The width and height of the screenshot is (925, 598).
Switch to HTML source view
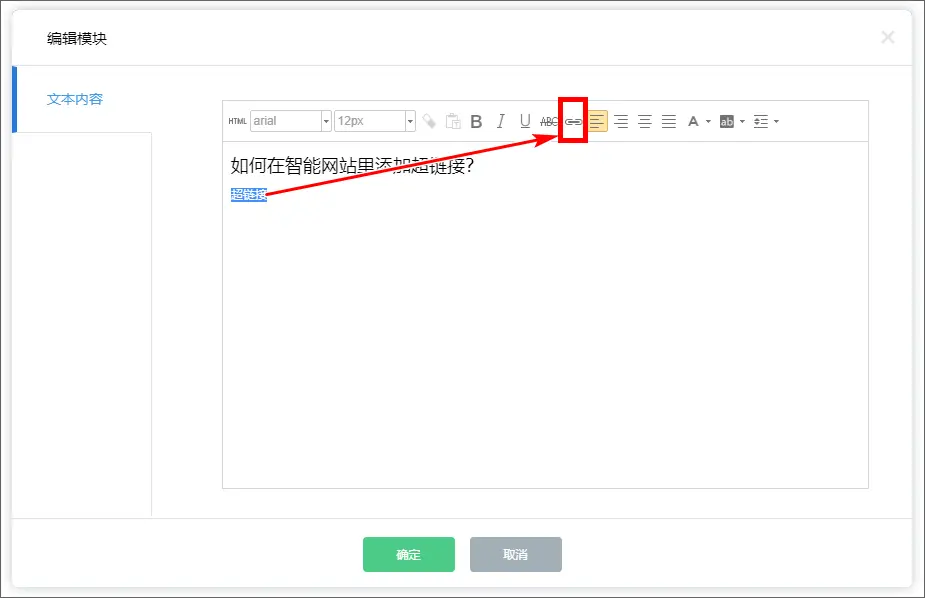pyautogui.click(x=237, y=121)
